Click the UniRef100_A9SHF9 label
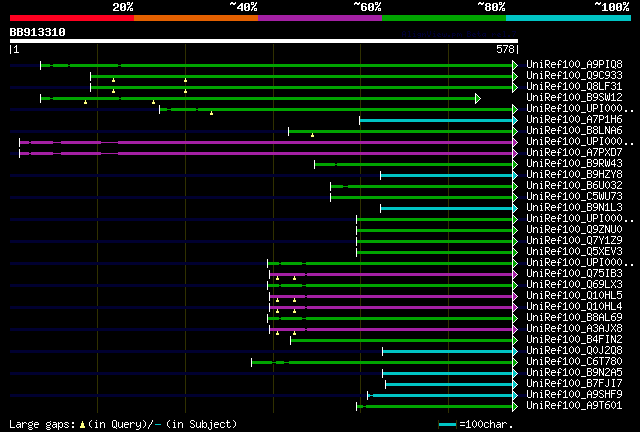The image size is (640, 432). pyautogui.click(x=574, y=395)
